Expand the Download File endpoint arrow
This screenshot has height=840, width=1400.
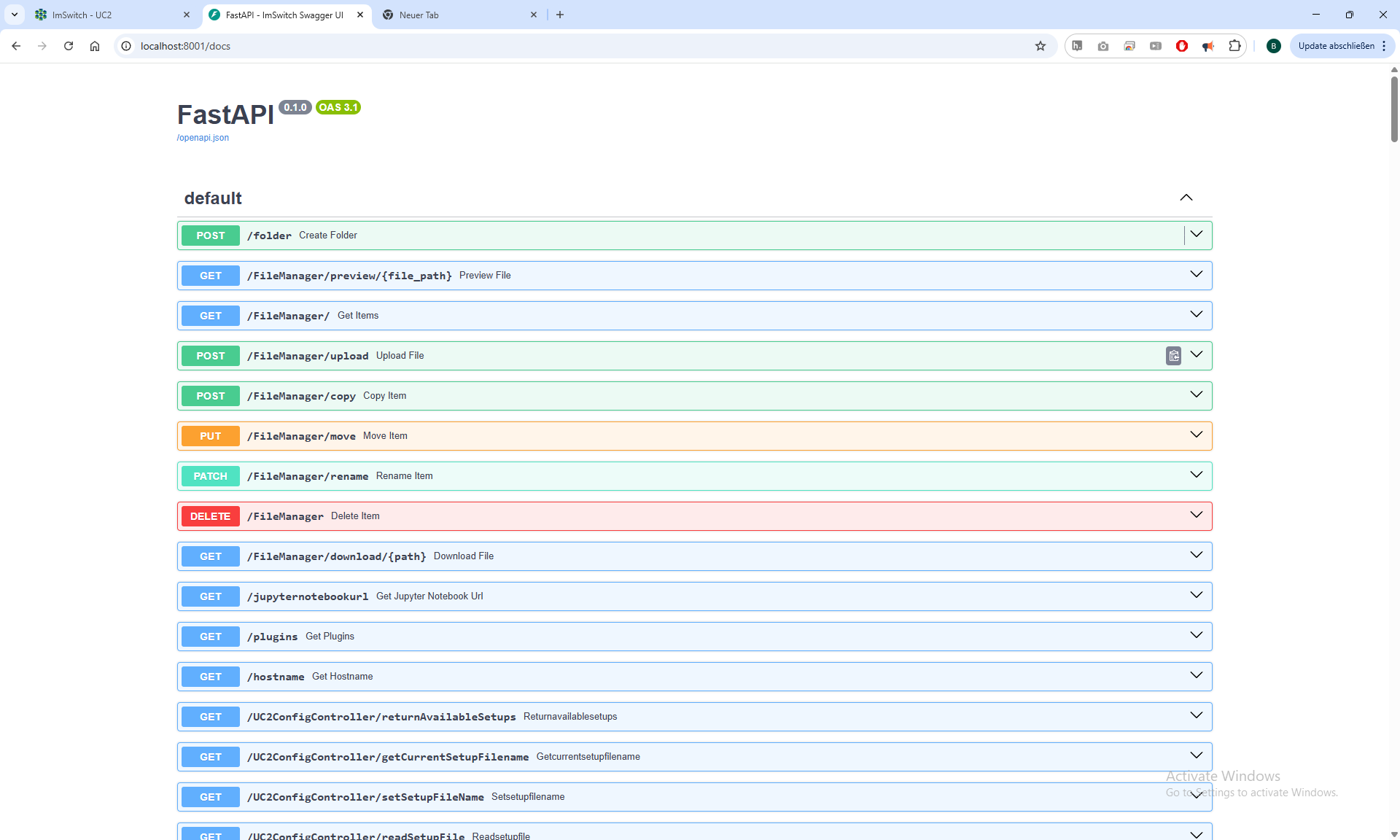click(1197, 555)
